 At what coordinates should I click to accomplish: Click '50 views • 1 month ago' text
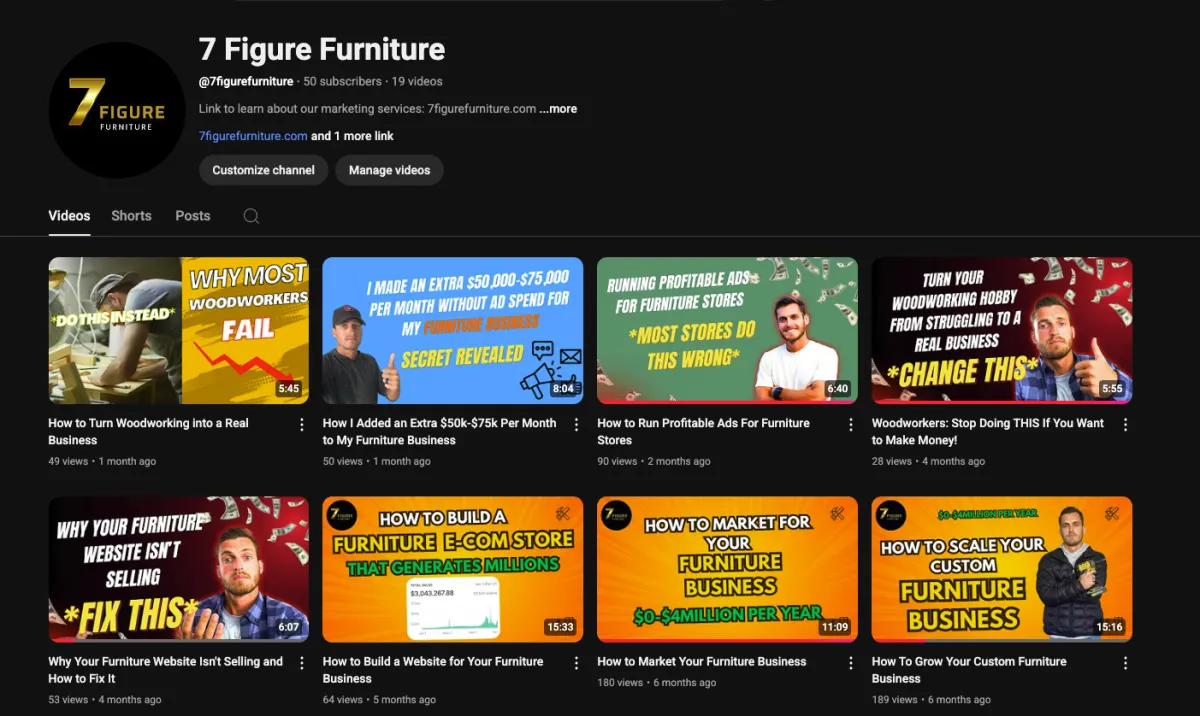pos(376,461)
